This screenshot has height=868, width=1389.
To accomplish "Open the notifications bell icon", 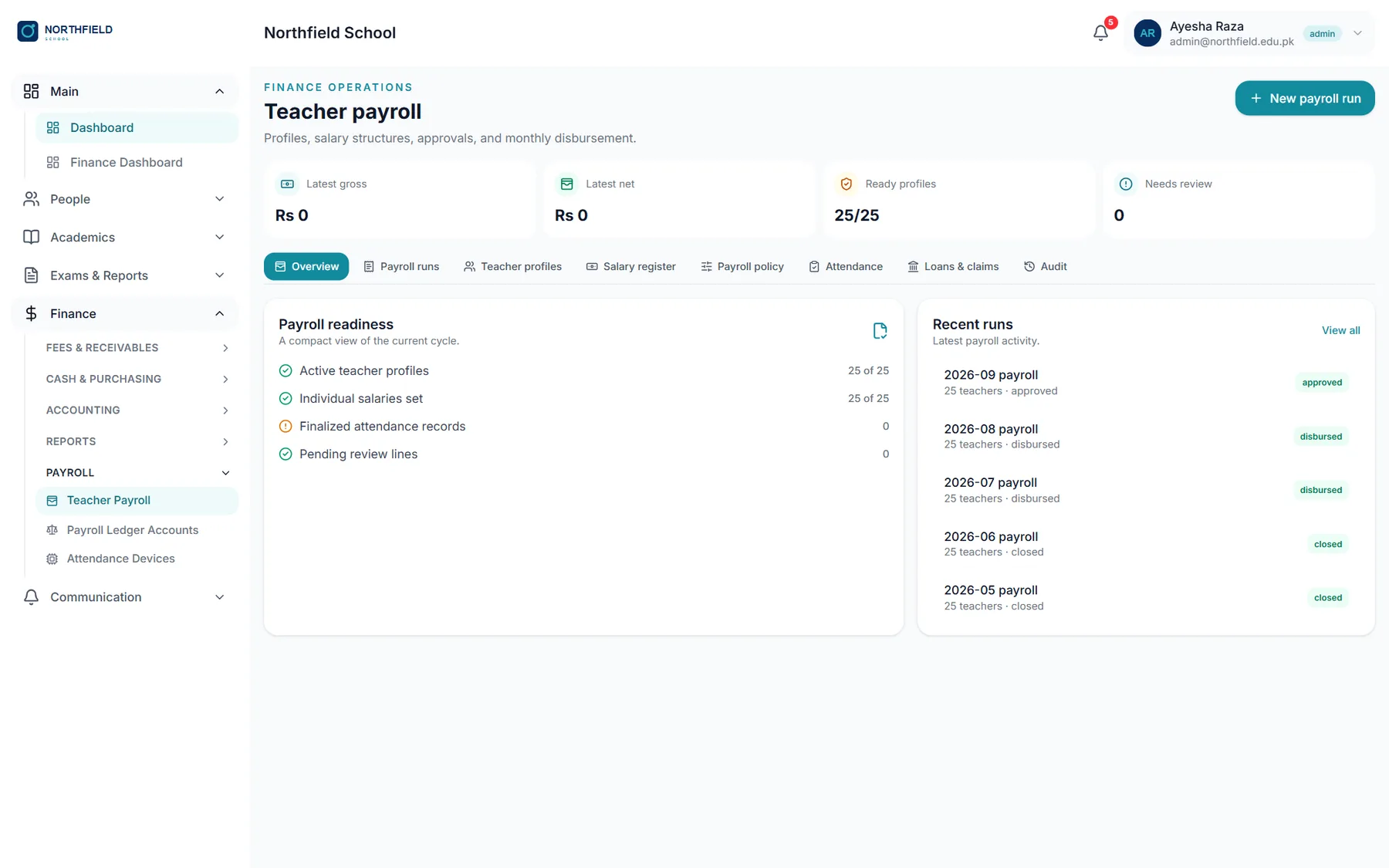I will pos(1100,32).
